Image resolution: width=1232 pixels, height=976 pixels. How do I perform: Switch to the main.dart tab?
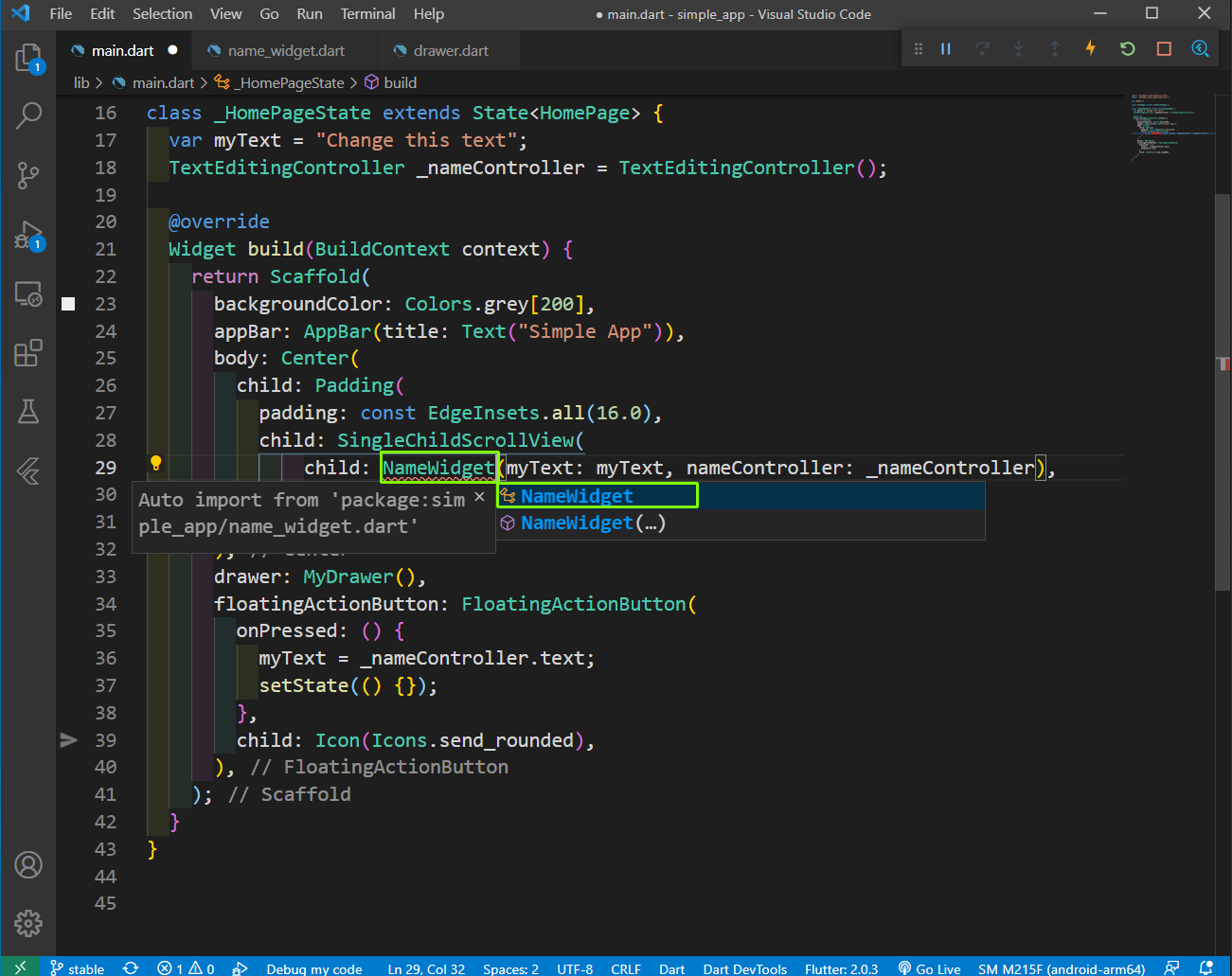123,50
